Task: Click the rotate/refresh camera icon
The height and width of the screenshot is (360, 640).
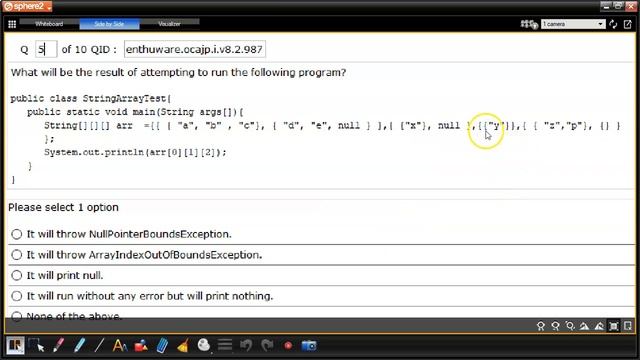Action: pyautogui.click(x=613, y=24)
